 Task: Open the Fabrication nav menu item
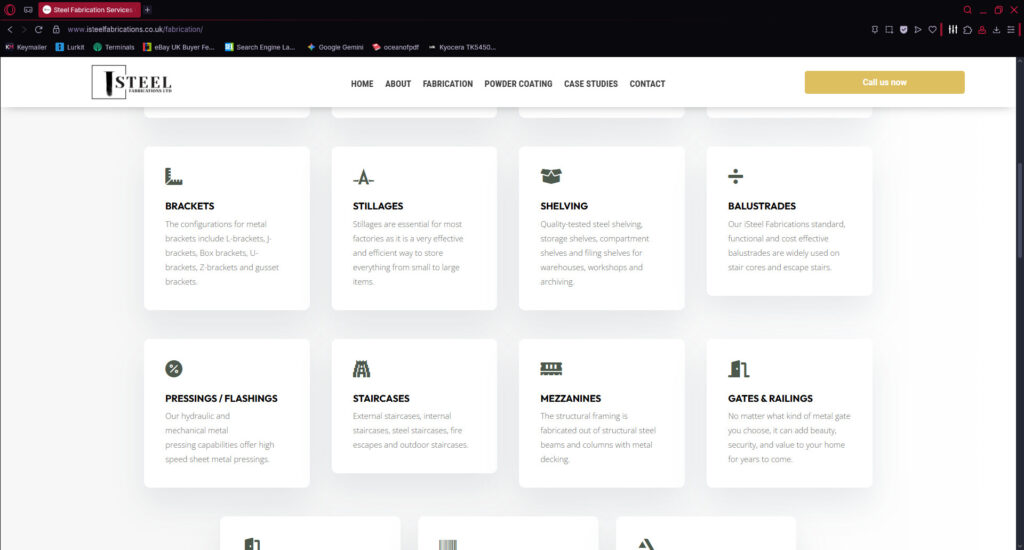[447, 84]
